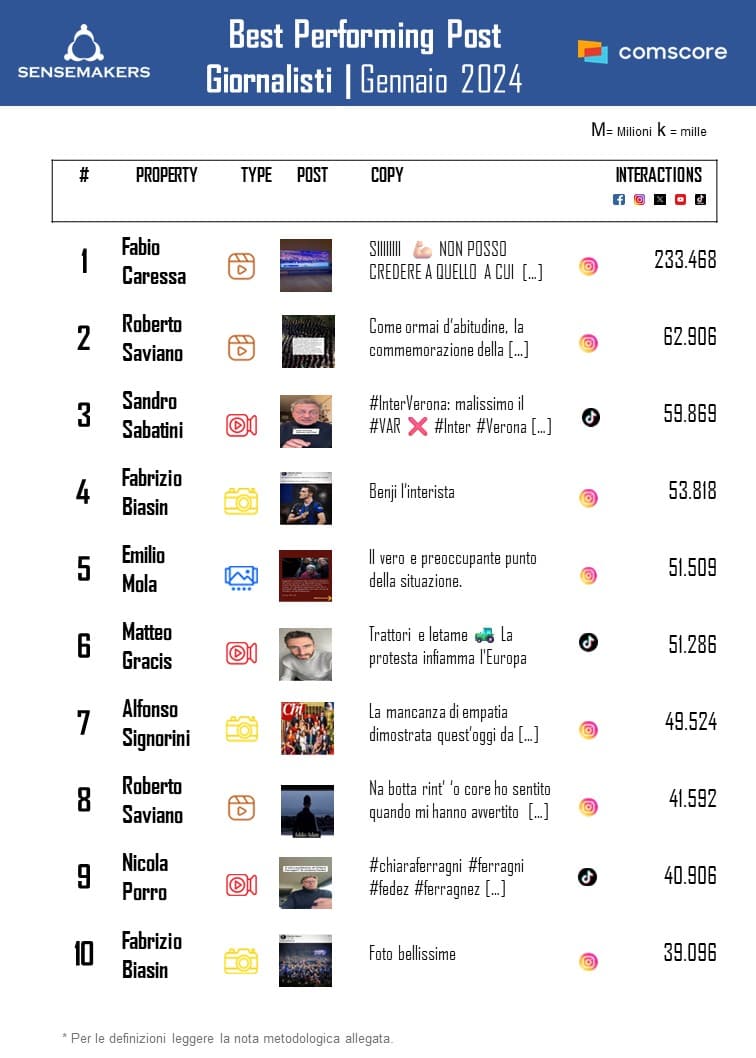Click the video type icon for Sandro Sabatini
This screenshot has width=756, height=1058.
pos(241,421)
